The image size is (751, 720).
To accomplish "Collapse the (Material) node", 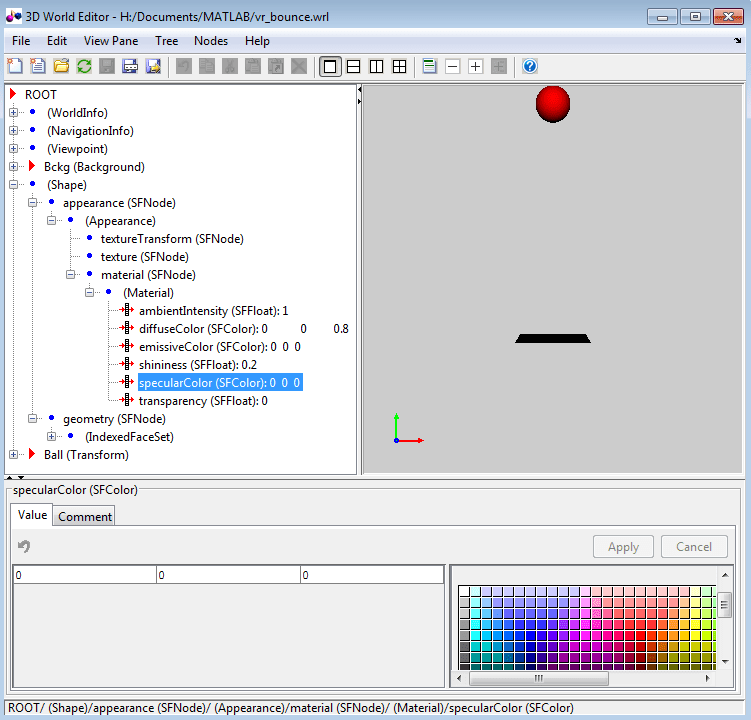I will [x=90, y=292].
